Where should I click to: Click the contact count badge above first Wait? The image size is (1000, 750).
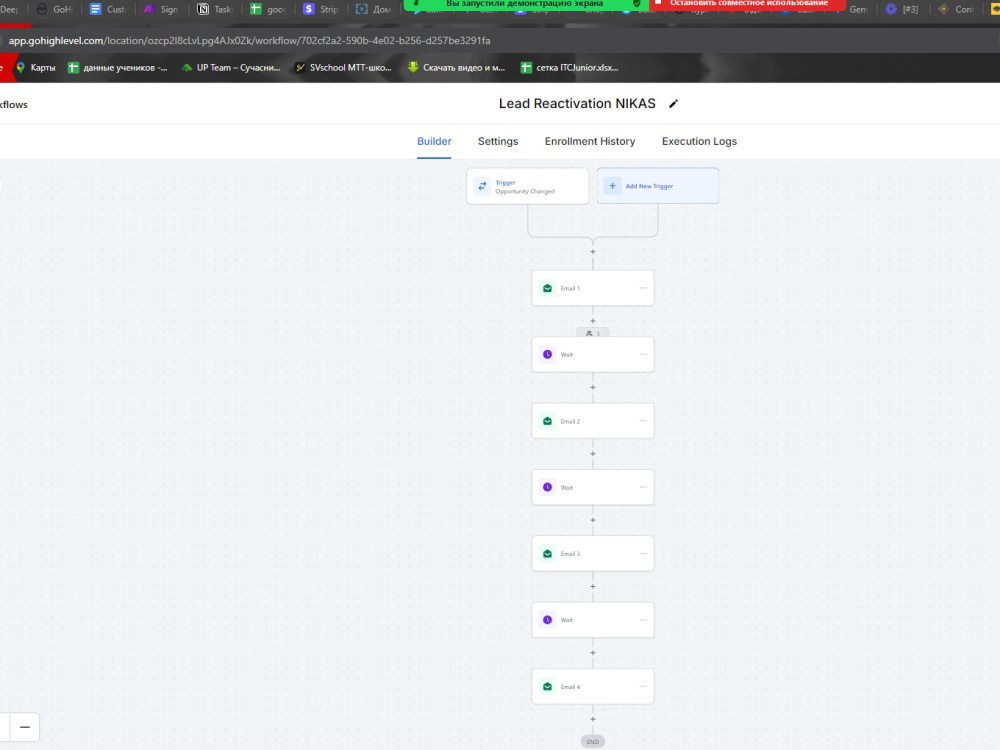point(592,333)
